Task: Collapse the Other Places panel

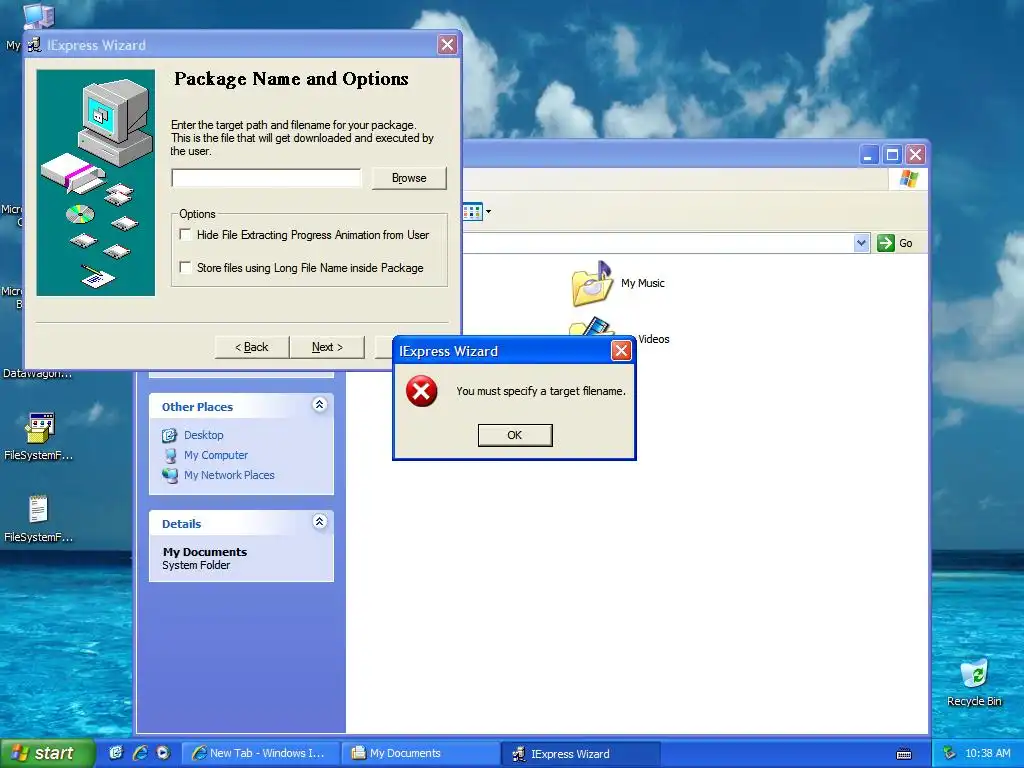Action: point(319,405)
